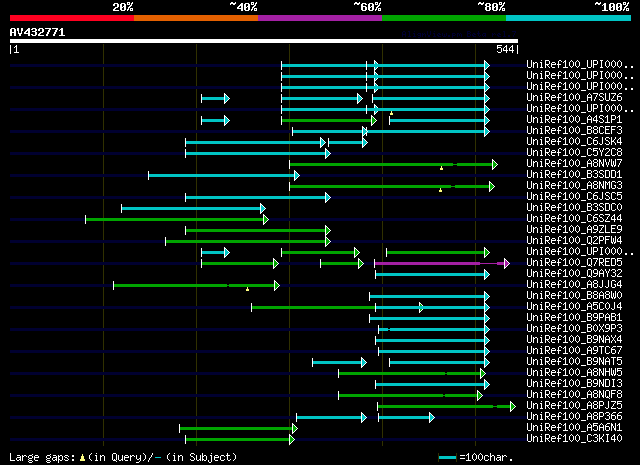The width and height of the screenshot is (640, 465).
Task: Select the UniRef100_A8JJG4 label
Action: coord(574,285)
